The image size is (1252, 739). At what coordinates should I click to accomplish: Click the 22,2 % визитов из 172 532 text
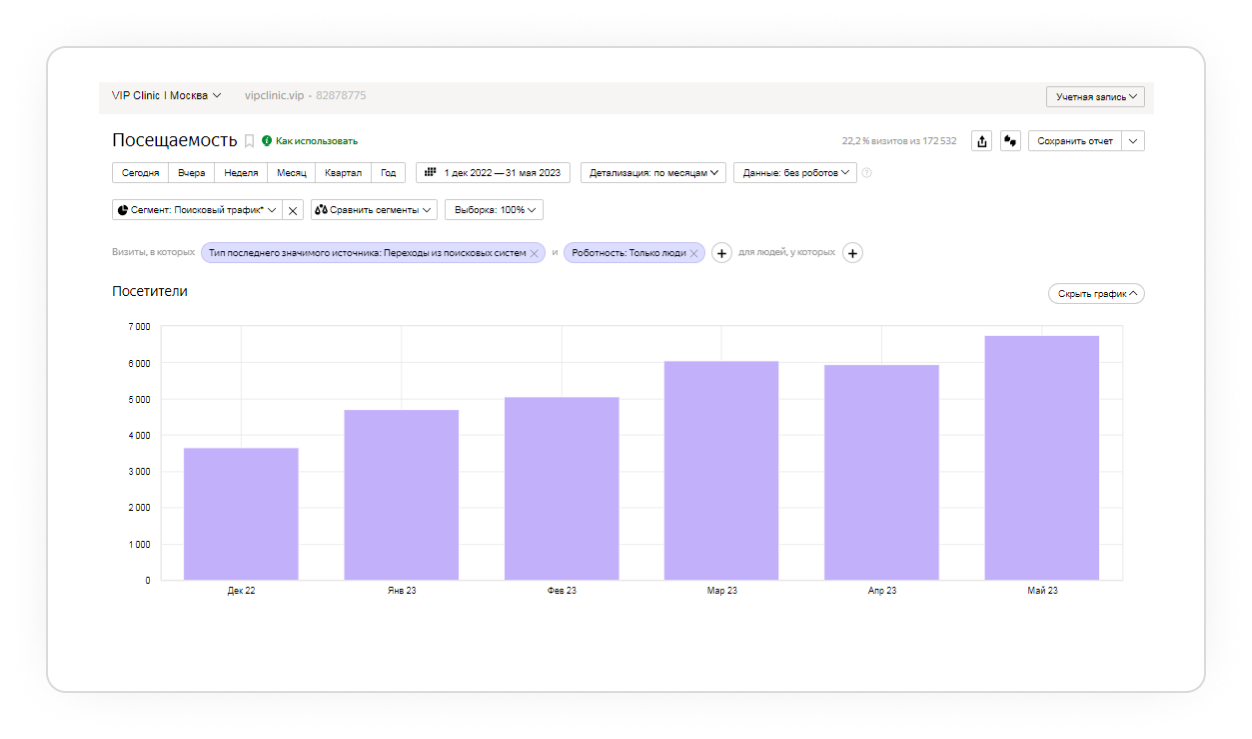tap(899, 141)
